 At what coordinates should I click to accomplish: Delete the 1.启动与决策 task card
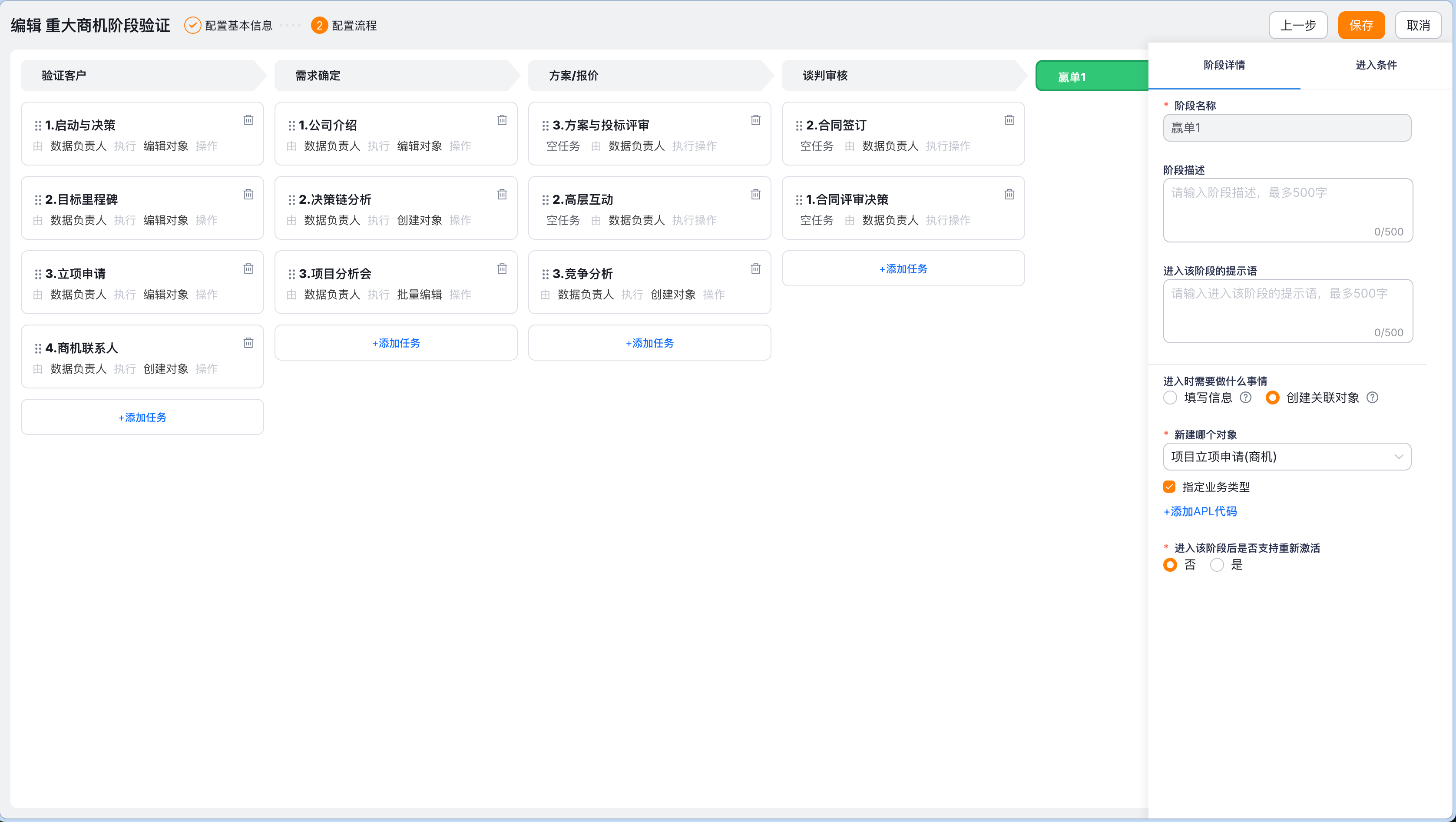248,120
